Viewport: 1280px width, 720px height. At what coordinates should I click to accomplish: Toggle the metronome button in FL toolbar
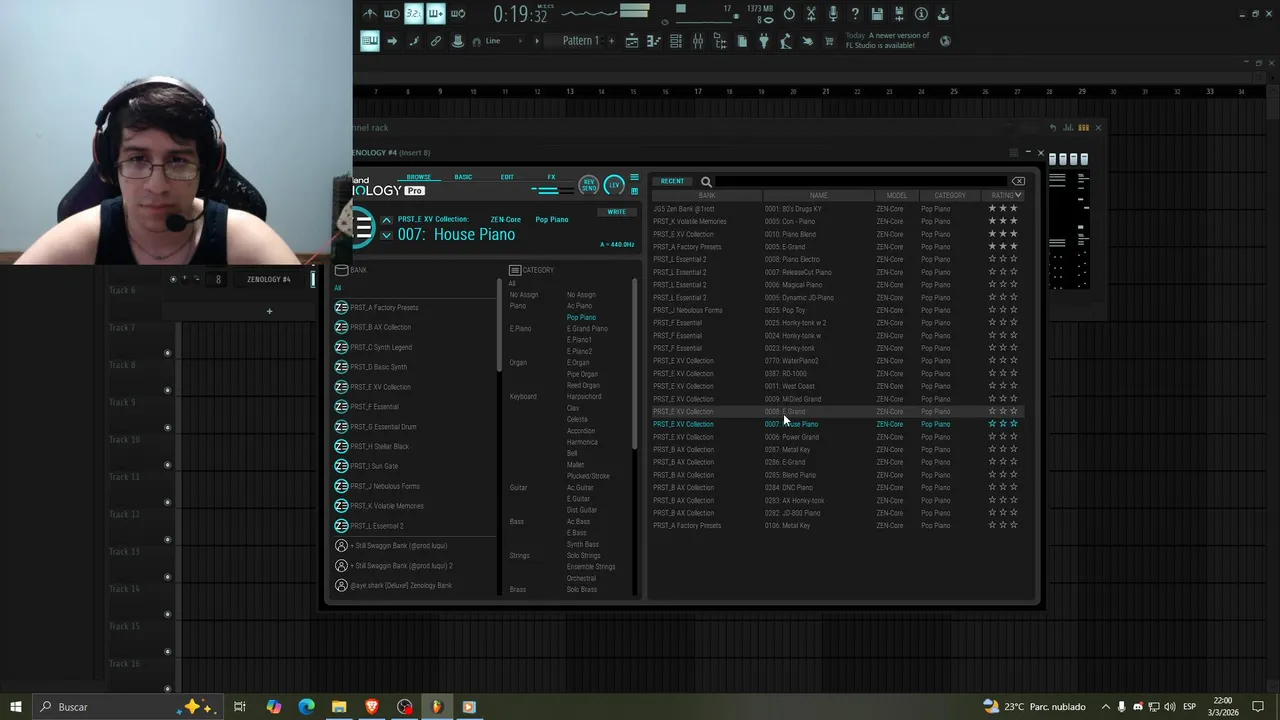(369, 14)
